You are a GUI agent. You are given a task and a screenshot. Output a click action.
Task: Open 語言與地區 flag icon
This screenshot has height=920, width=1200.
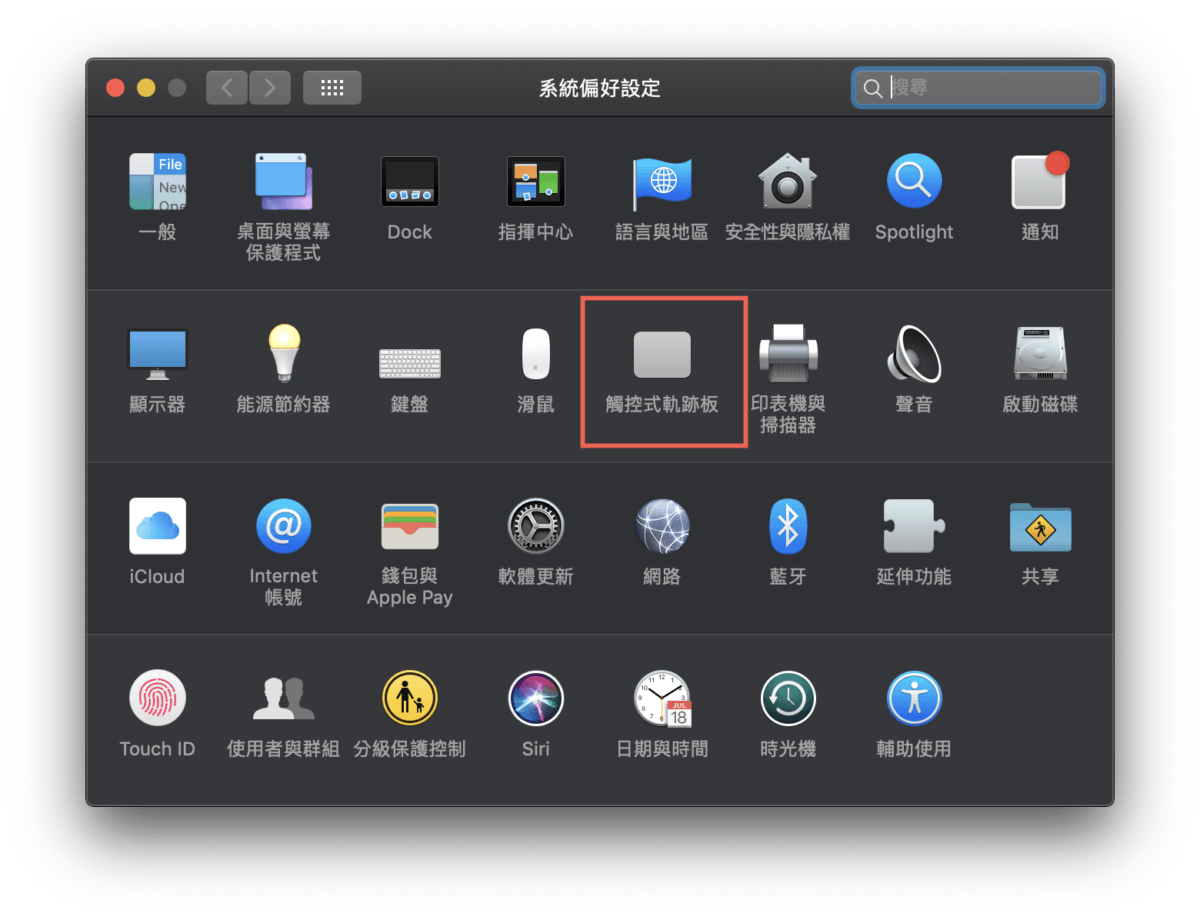click(x=661, y=183)
